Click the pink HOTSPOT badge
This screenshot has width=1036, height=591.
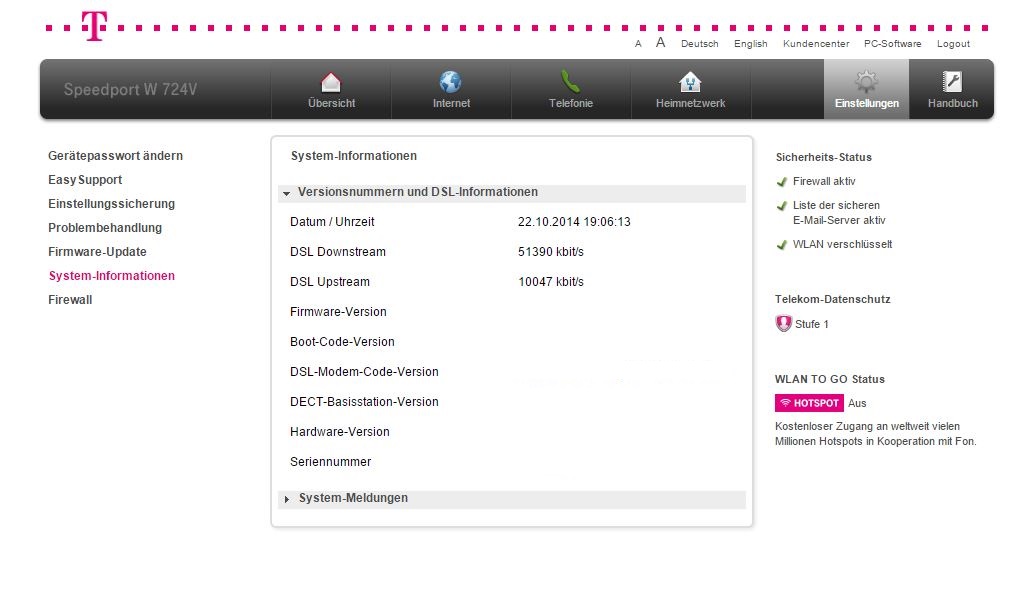tap(809, 403)
